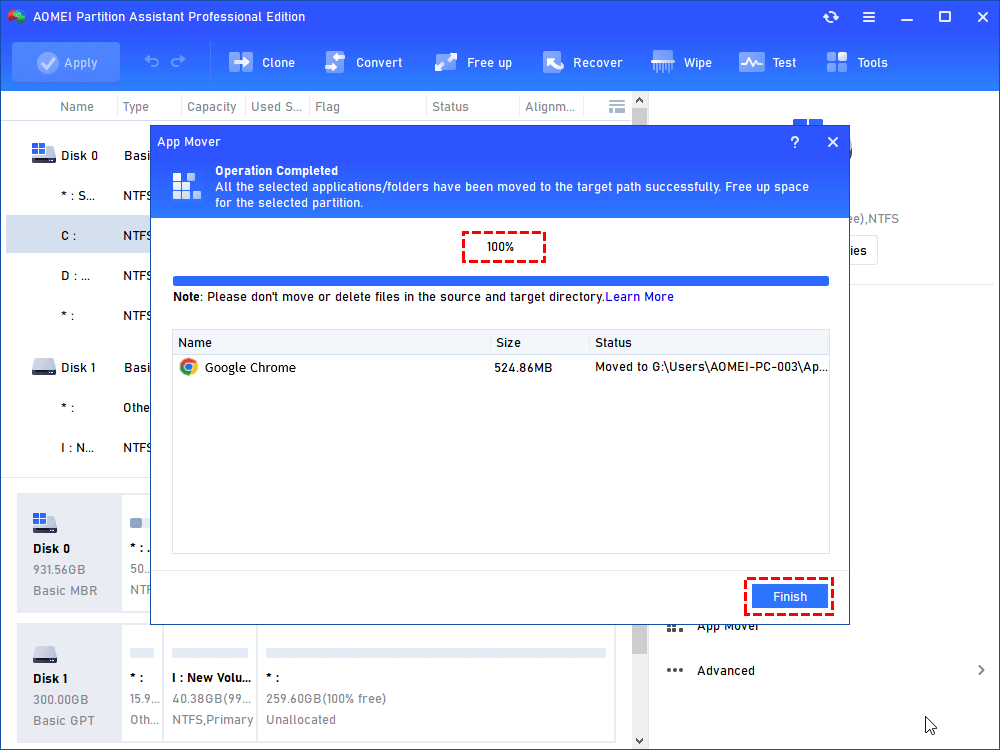
Task: Select the *: S... system partition row
Action: [78, 196]
